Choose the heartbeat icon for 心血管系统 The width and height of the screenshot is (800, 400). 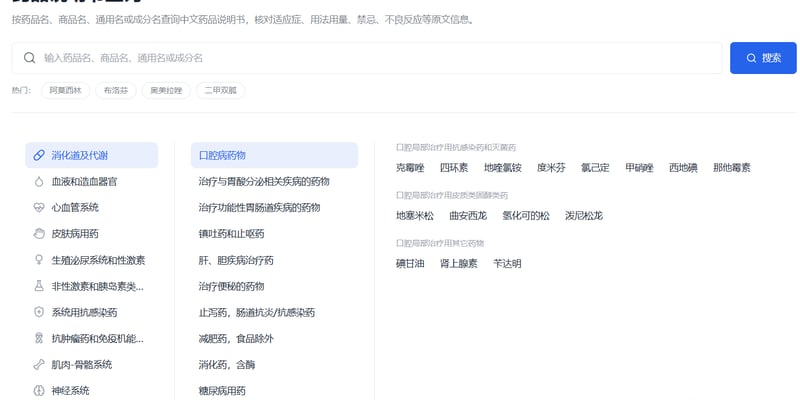(39, 208)
